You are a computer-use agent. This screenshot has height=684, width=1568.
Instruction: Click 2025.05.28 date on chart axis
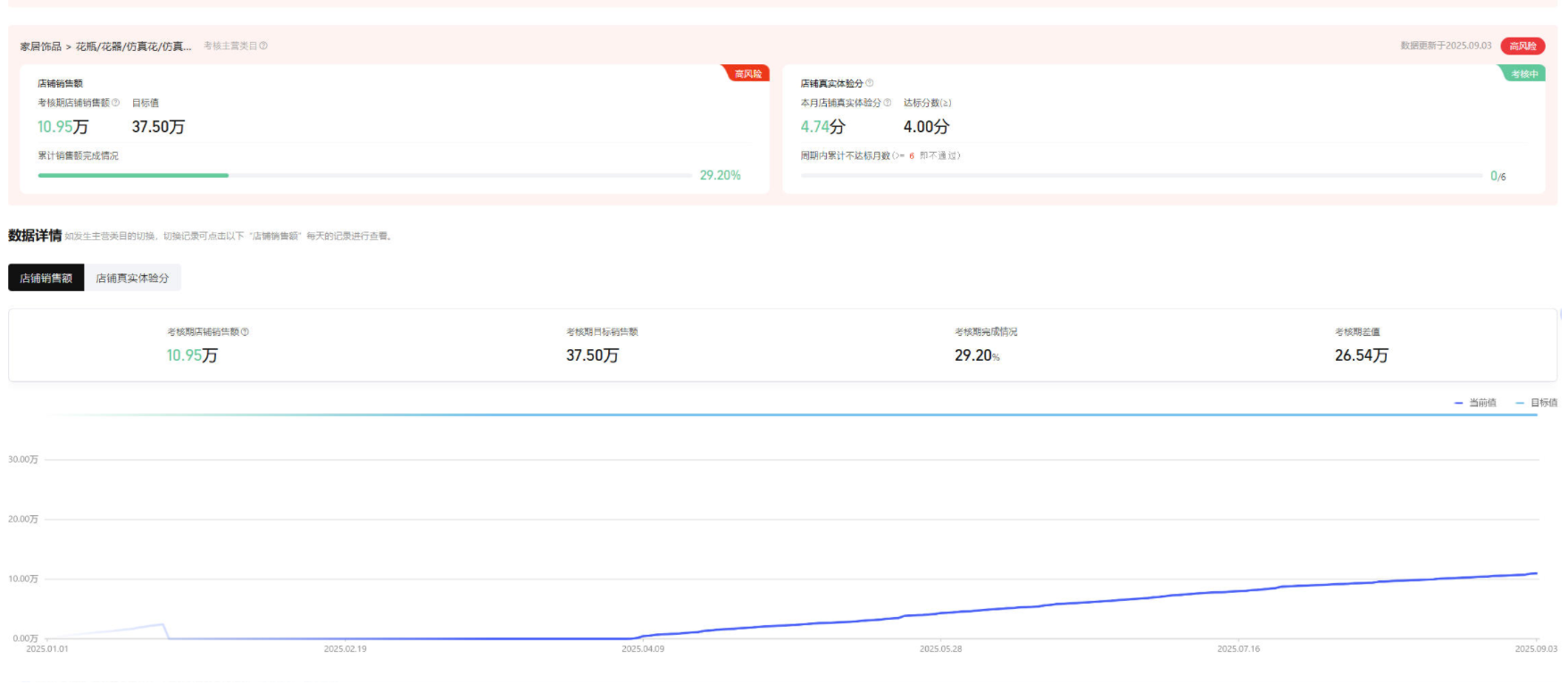pos(940,649)
